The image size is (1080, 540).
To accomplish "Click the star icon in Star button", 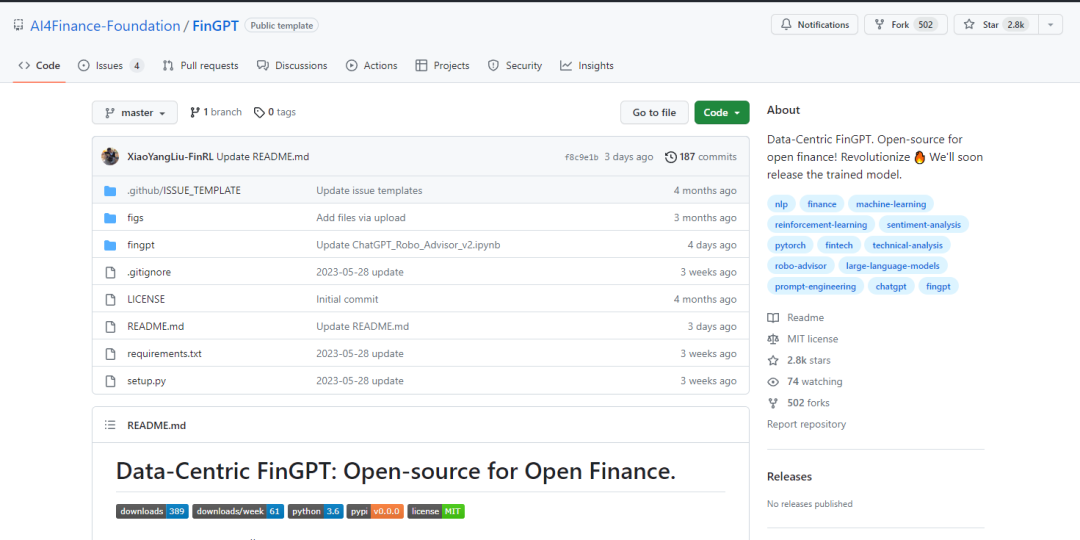I will [969, 25].
